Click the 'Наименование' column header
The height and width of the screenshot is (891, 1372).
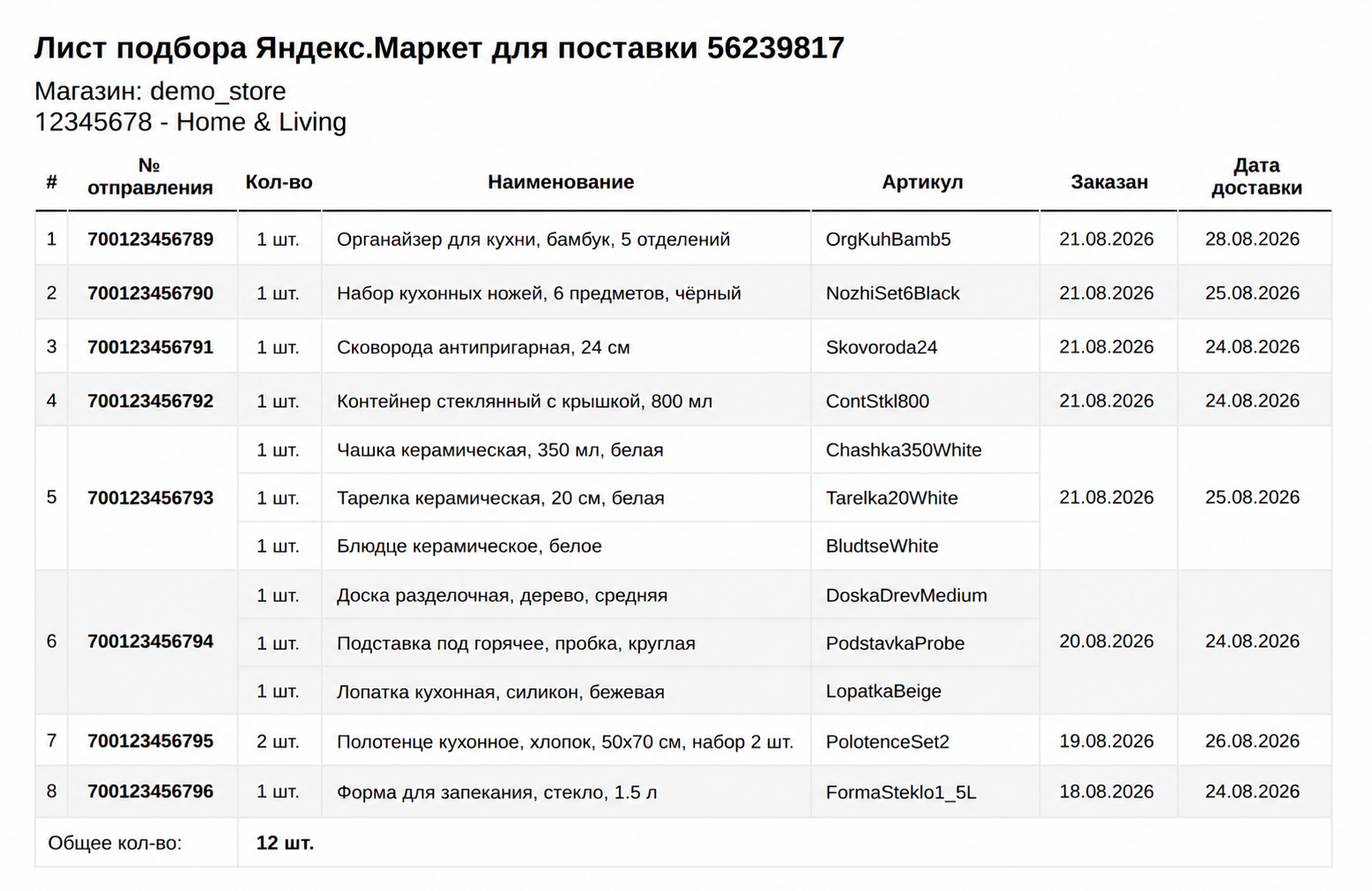click(561, 182)
